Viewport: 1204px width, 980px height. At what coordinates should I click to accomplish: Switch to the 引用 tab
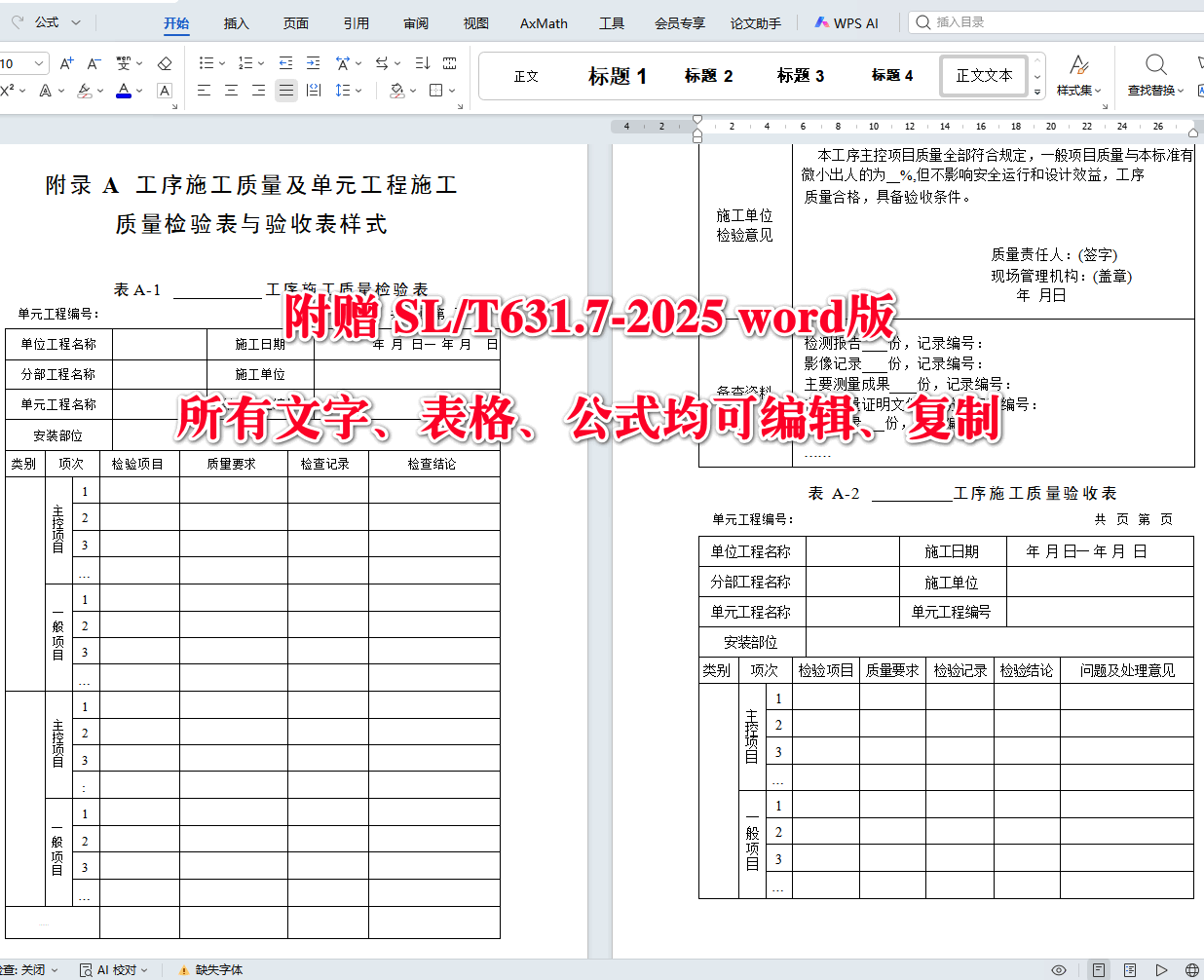click(x=357, y=23)
